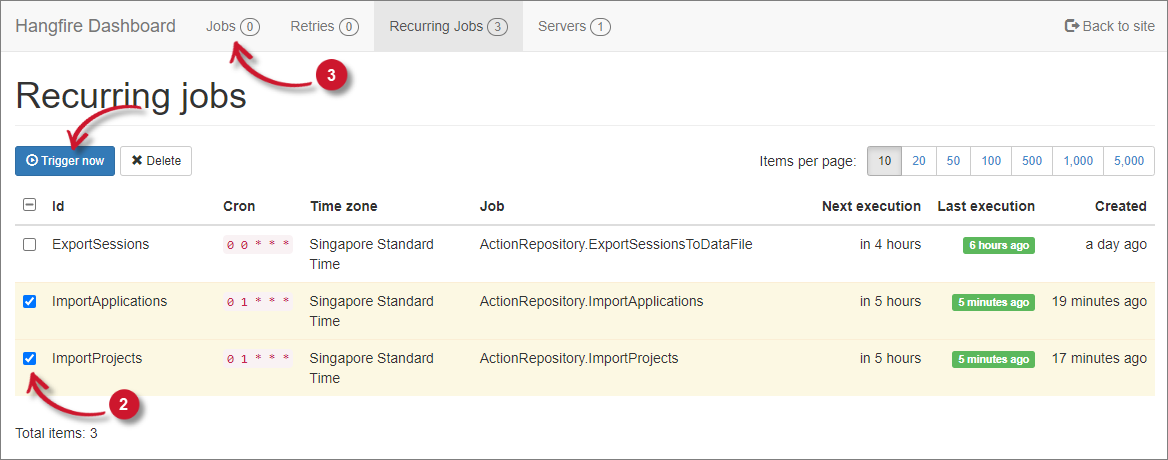This screenshot has height=460, width=1168.
Task: Open the Retries tab
Action: (324, 26)
